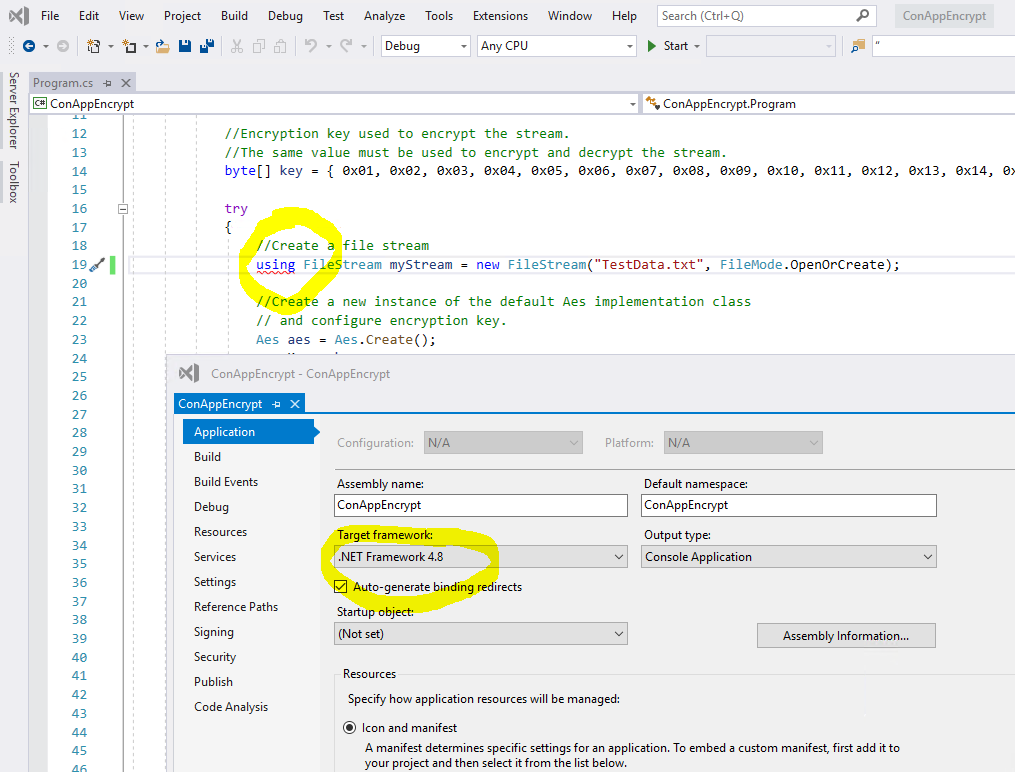Open the Server Explorer side tab
This screenshot has width=1015, height=772.
pyautogui.click(x=14, y=111)
